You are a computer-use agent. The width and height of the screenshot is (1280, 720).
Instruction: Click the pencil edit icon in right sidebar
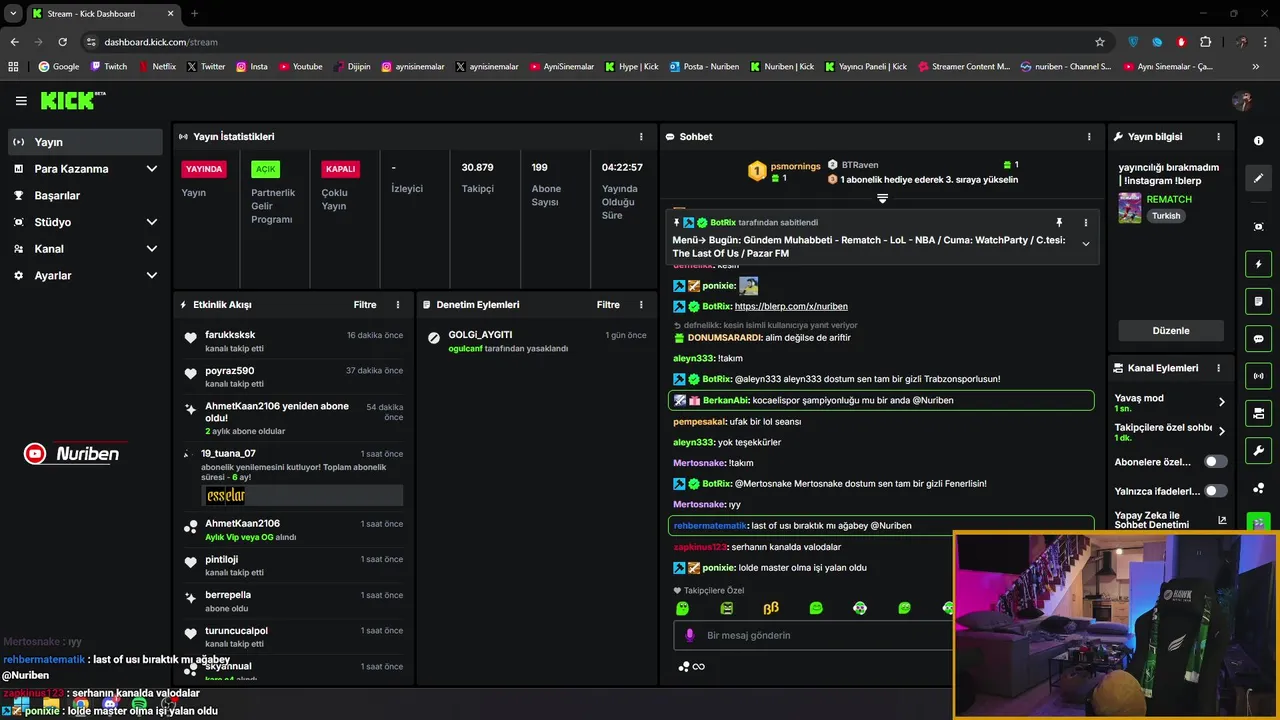[x=1258, y=178]
